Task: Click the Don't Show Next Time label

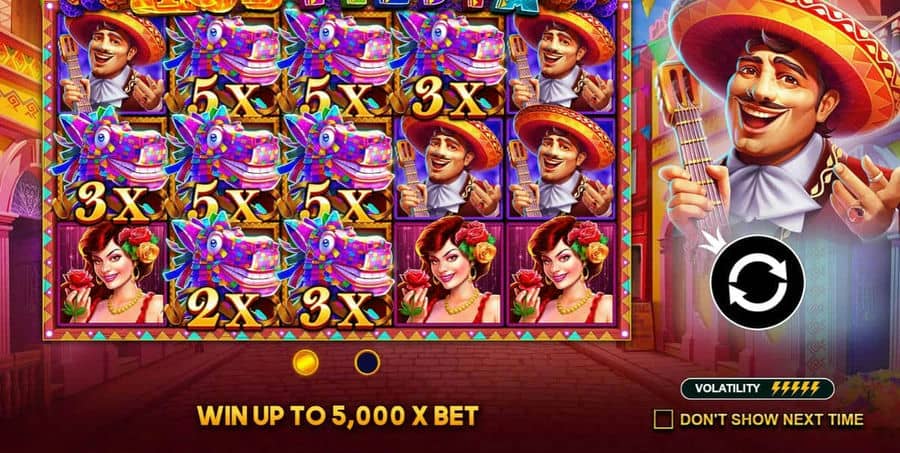Action: click(771, 420)
